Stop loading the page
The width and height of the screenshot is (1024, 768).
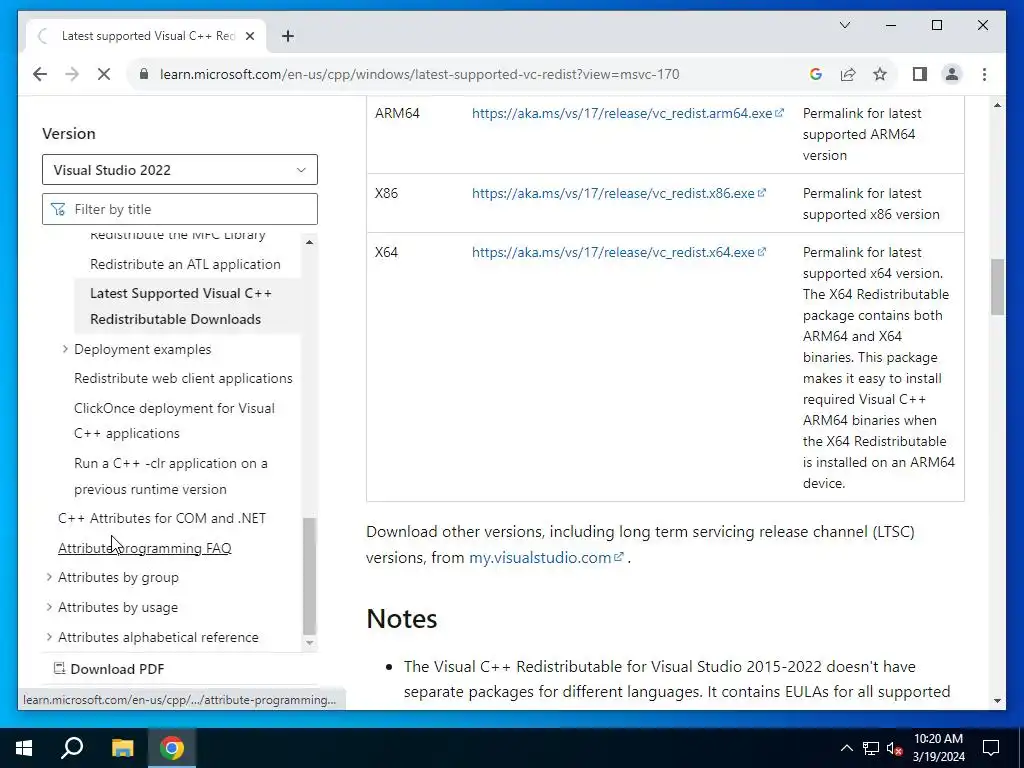(104, 74)
